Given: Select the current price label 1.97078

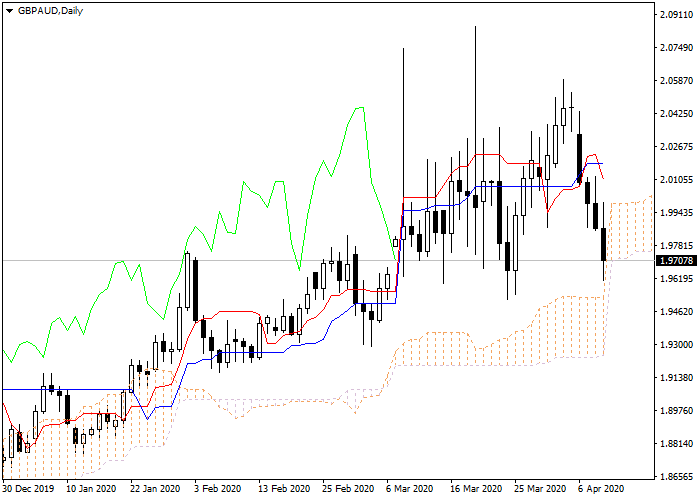Looking at the screenshot, I should 676,260.
